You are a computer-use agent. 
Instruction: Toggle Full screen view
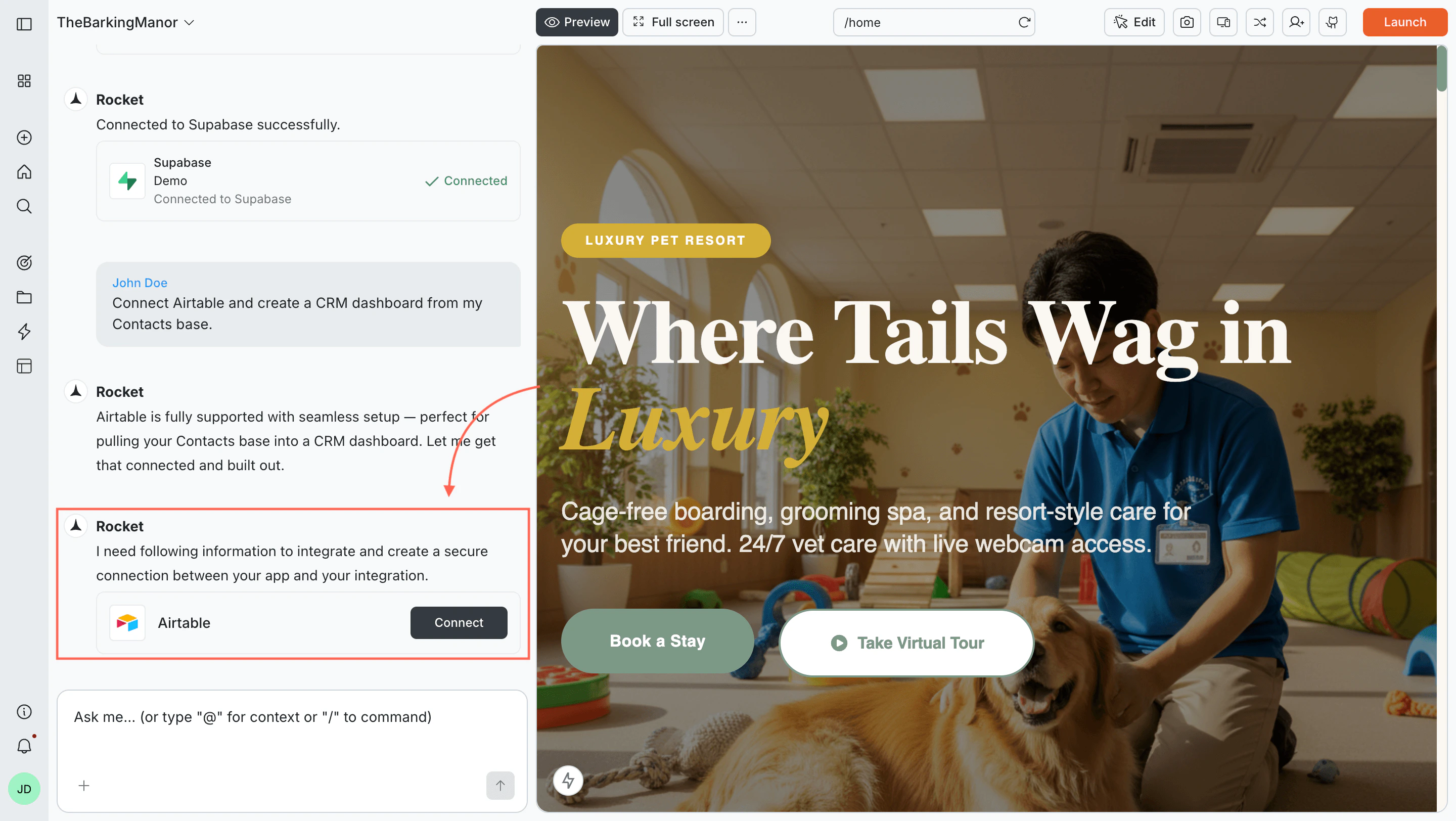click(x=672, y=22)
